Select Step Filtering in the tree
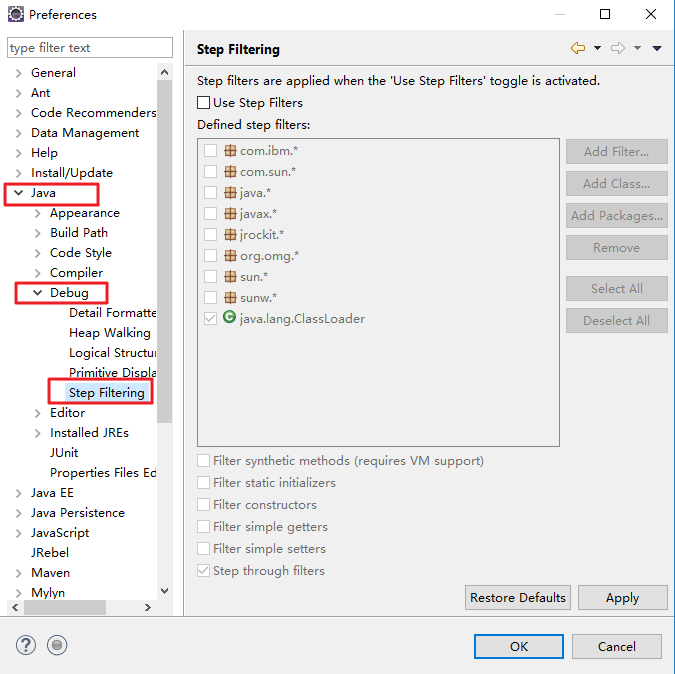 click(106, 393)
